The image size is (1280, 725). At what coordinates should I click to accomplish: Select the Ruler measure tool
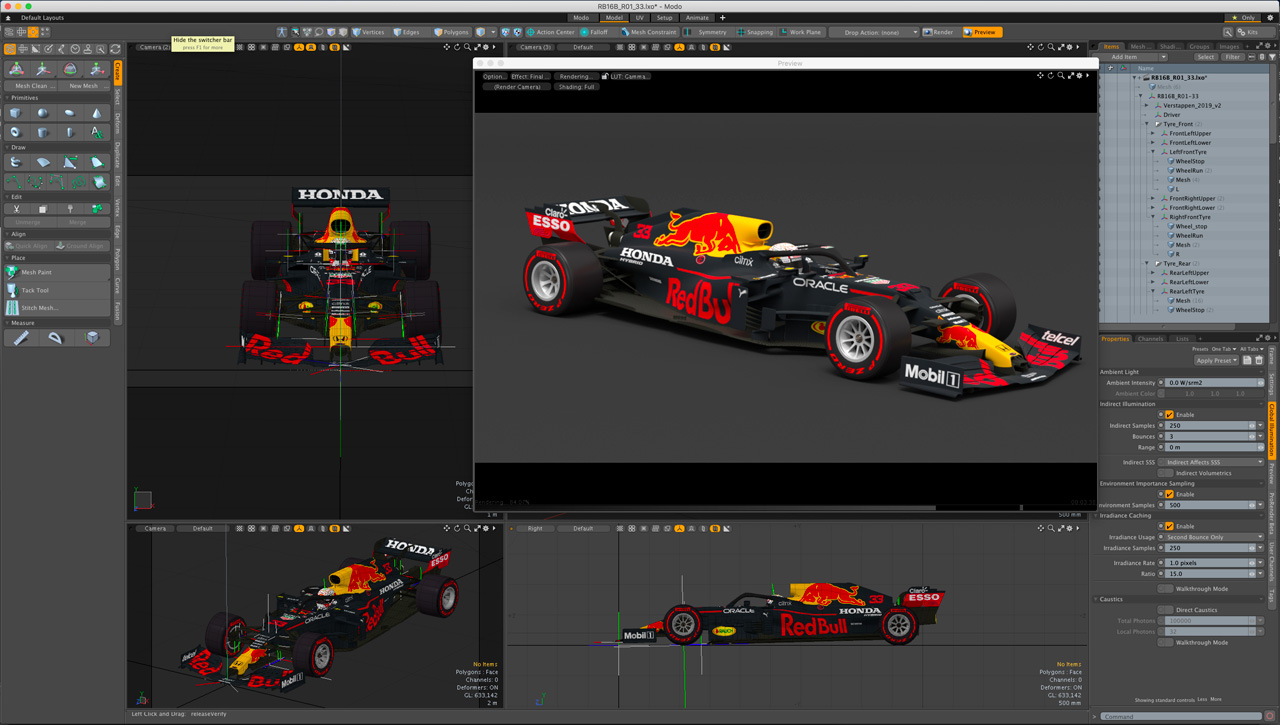[x=21, y=338]
